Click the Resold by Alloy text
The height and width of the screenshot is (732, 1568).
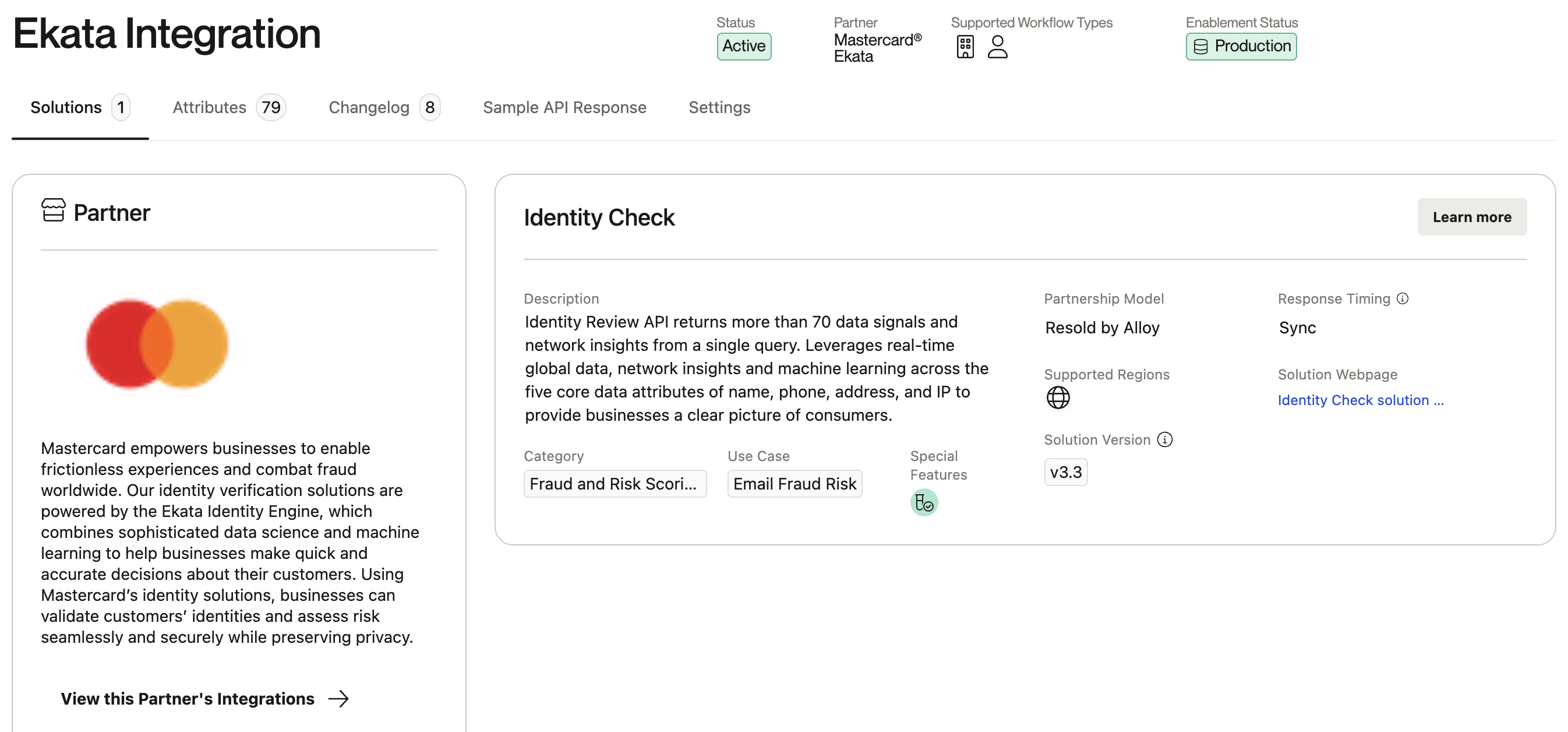point(1102,328)
